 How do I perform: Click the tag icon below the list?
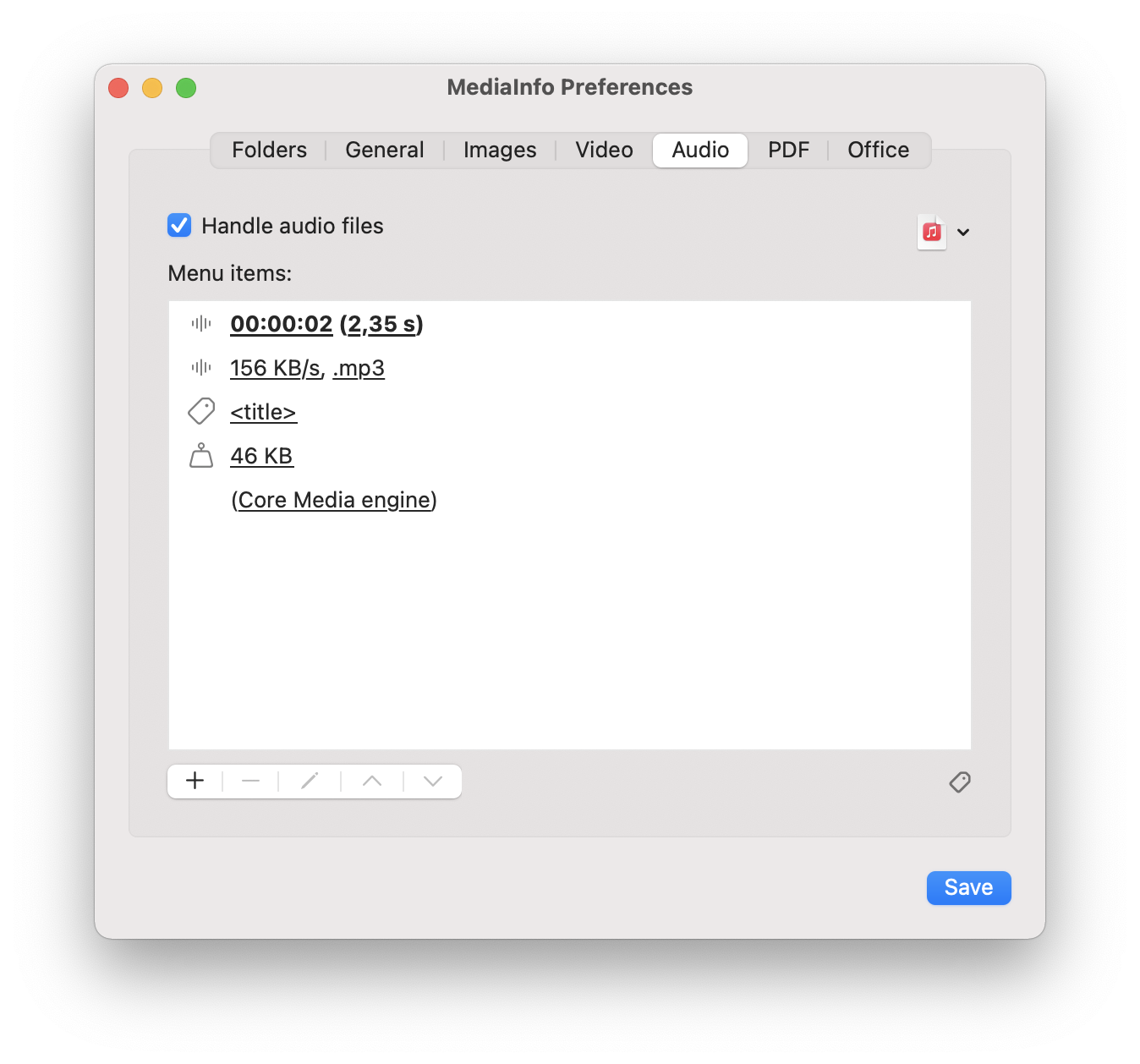[960, 782]
